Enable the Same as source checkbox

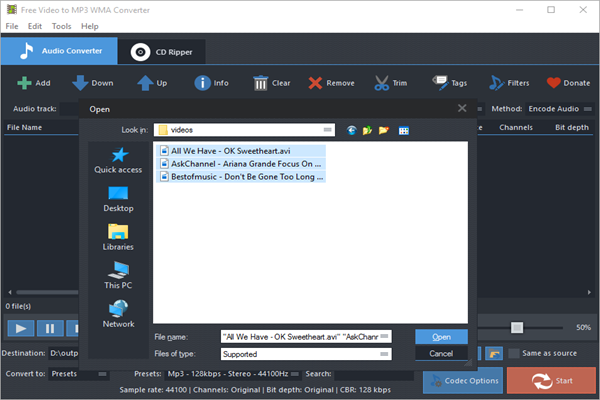pos(514,353)
